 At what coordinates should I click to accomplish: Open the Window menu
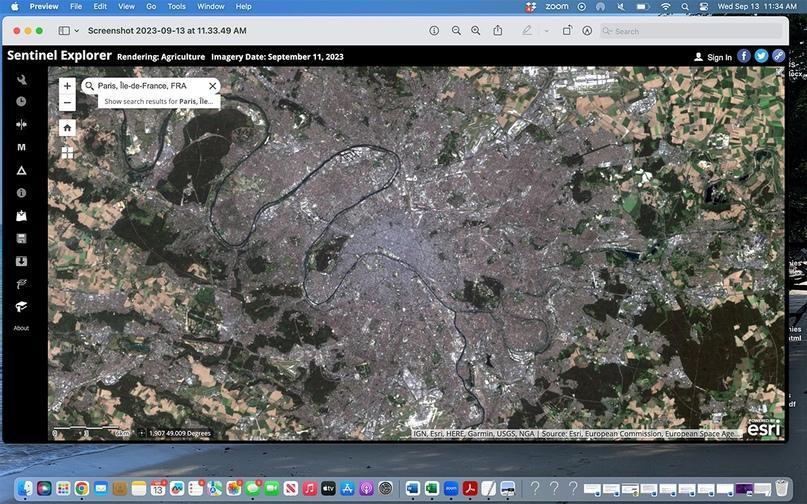click(211, 7)
